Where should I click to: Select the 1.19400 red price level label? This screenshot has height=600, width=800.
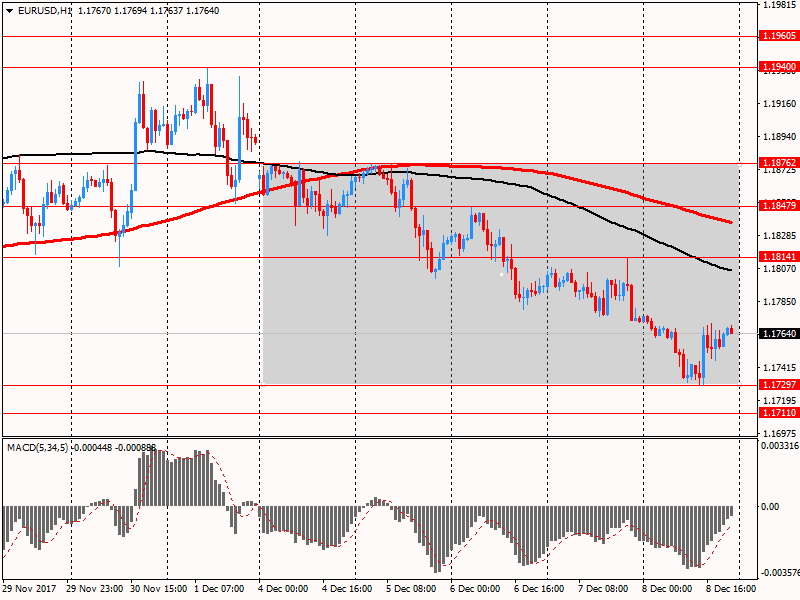click(x=779, y=67)
